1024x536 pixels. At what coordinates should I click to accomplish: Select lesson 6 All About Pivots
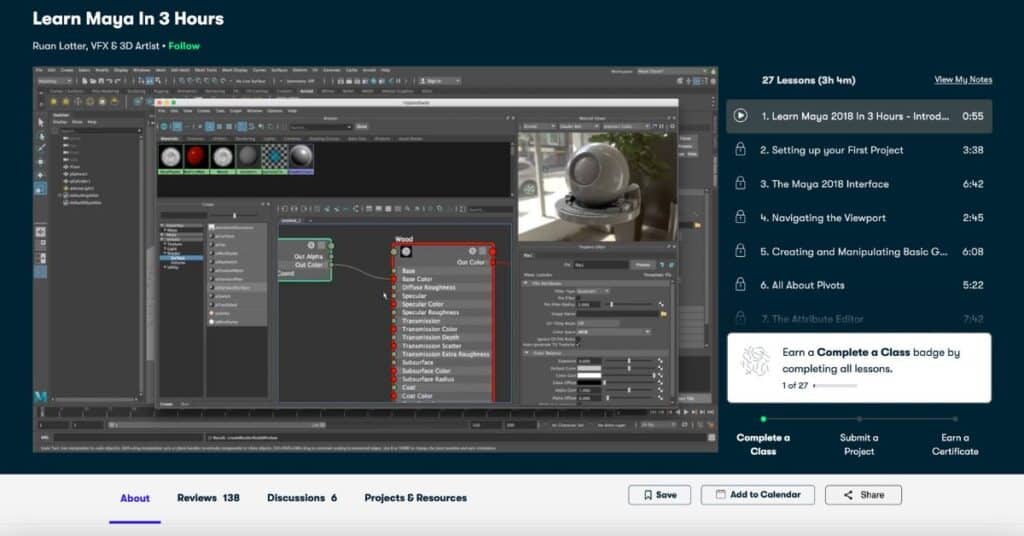point(859,285)
